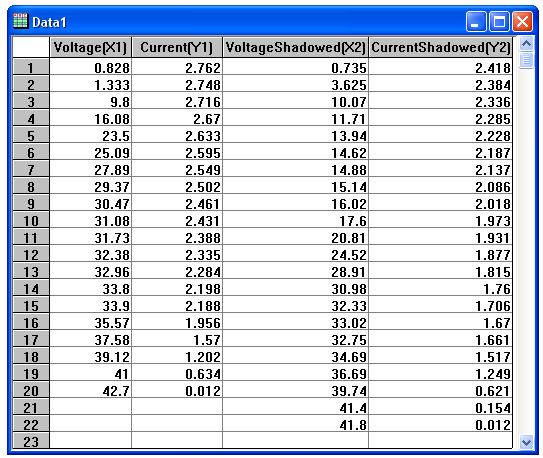Click the Voltage cell 35.57
543x458 pixels.
90,322
